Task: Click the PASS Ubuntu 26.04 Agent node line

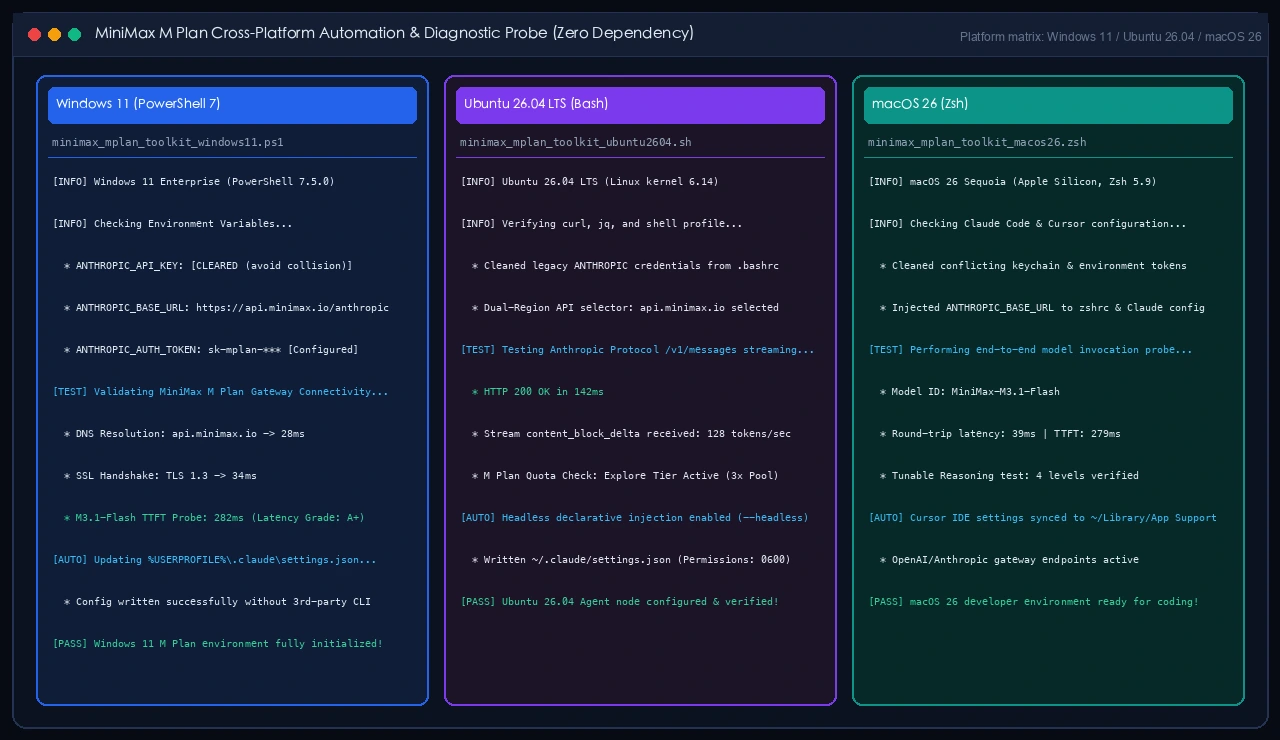Action: (x=620, y=602)
